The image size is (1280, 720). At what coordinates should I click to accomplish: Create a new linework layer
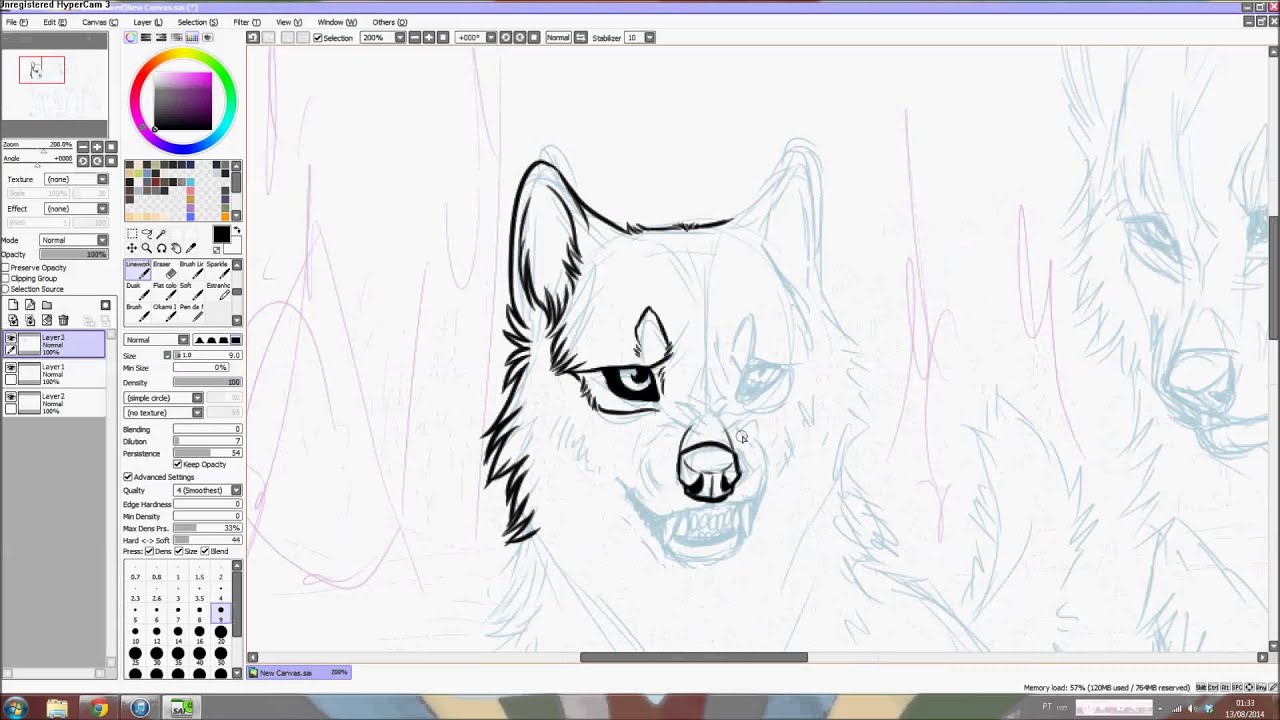coord(30,305)
